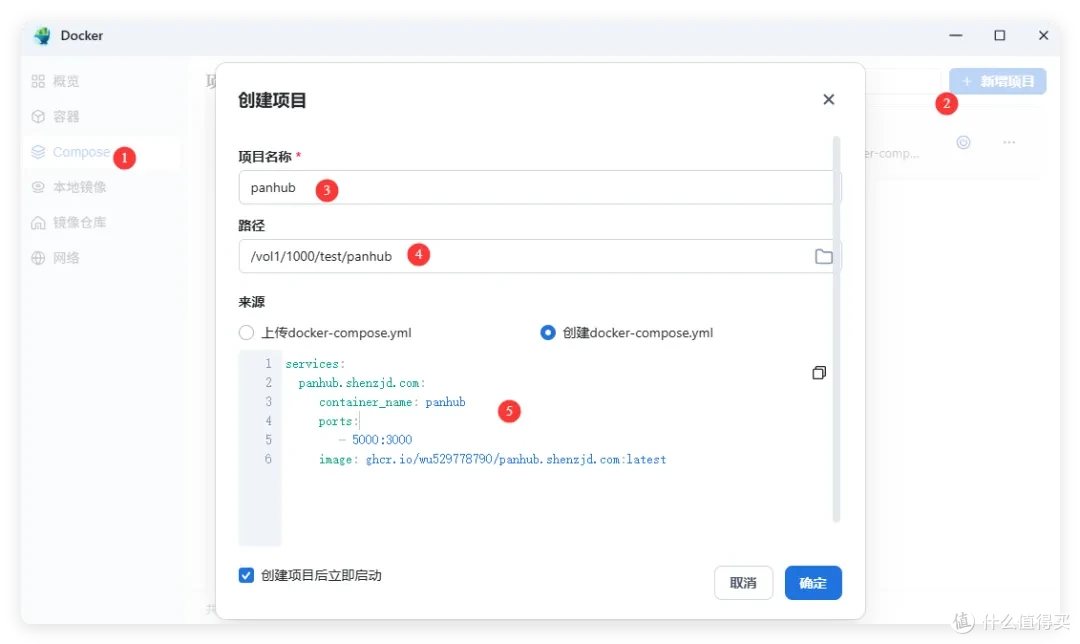Click the Docker whale app icon

pos(43,35)
